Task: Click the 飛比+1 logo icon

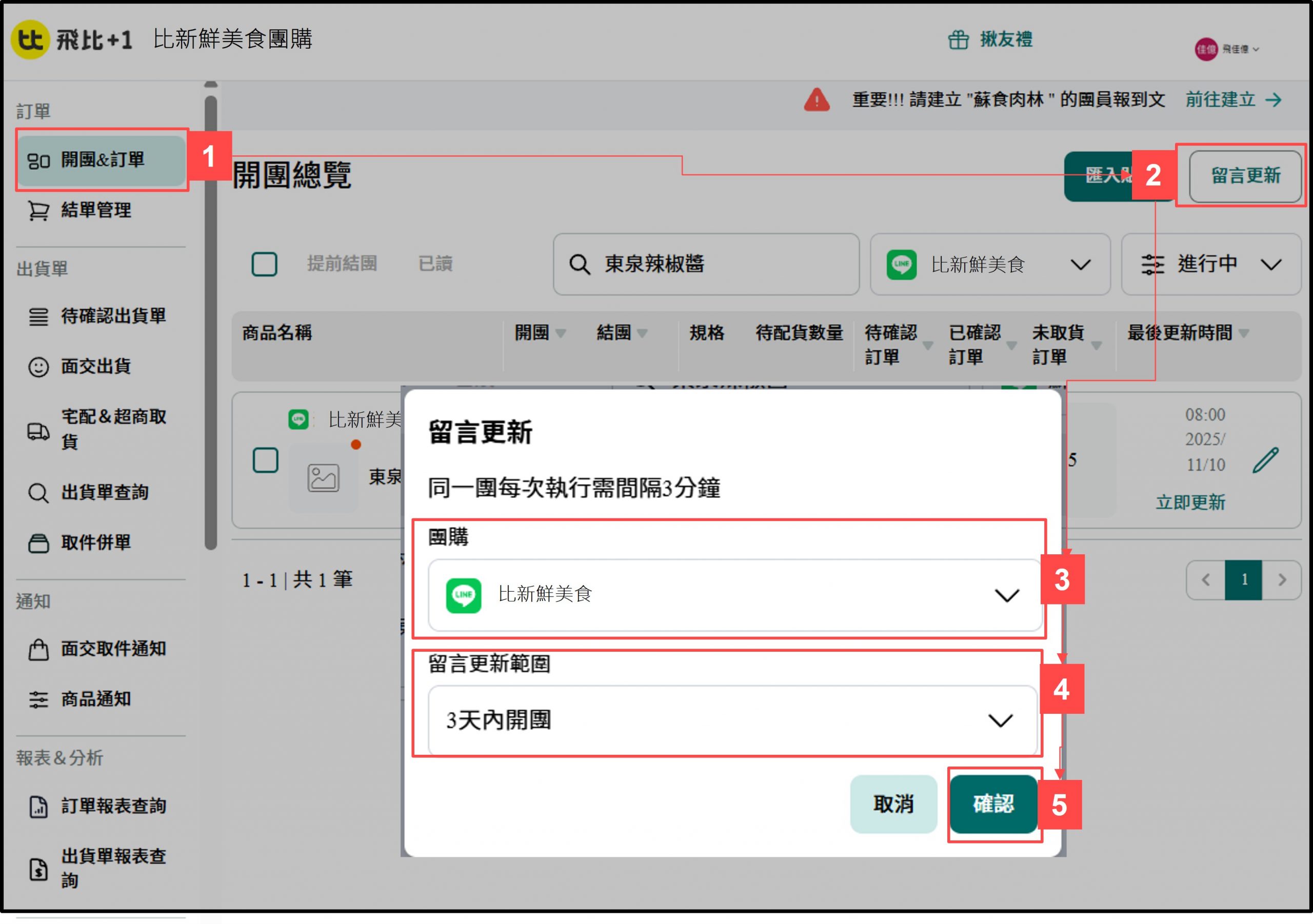Action: pos(30,39)
